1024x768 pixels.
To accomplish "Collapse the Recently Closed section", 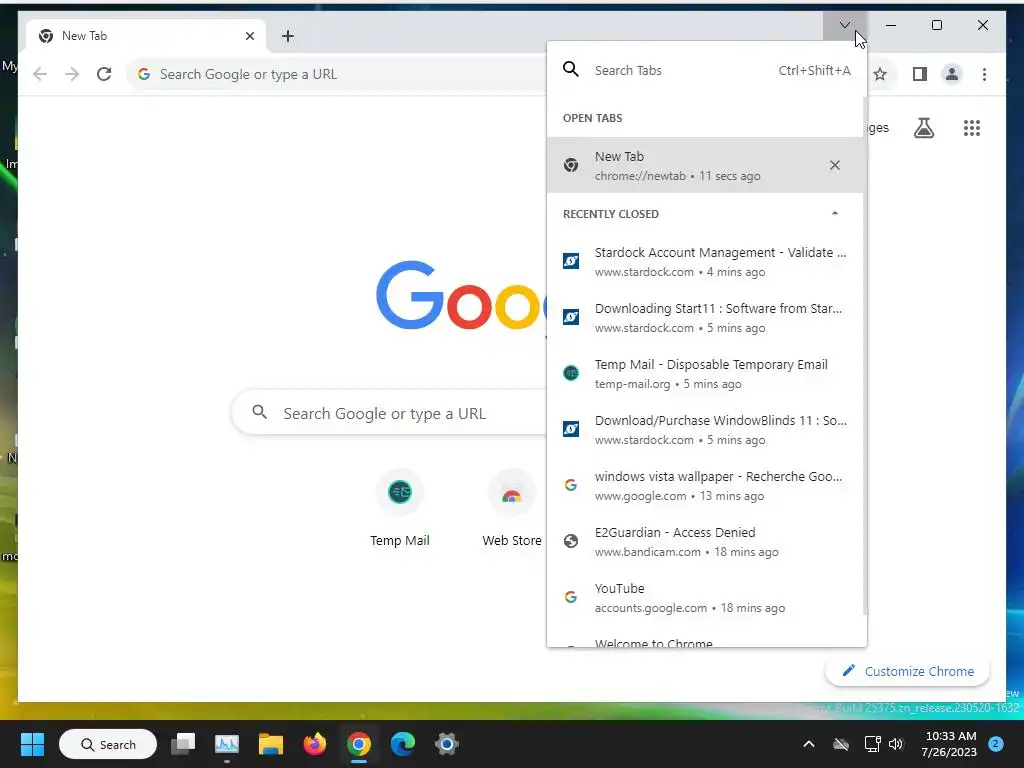I will [x=835, y=214].
